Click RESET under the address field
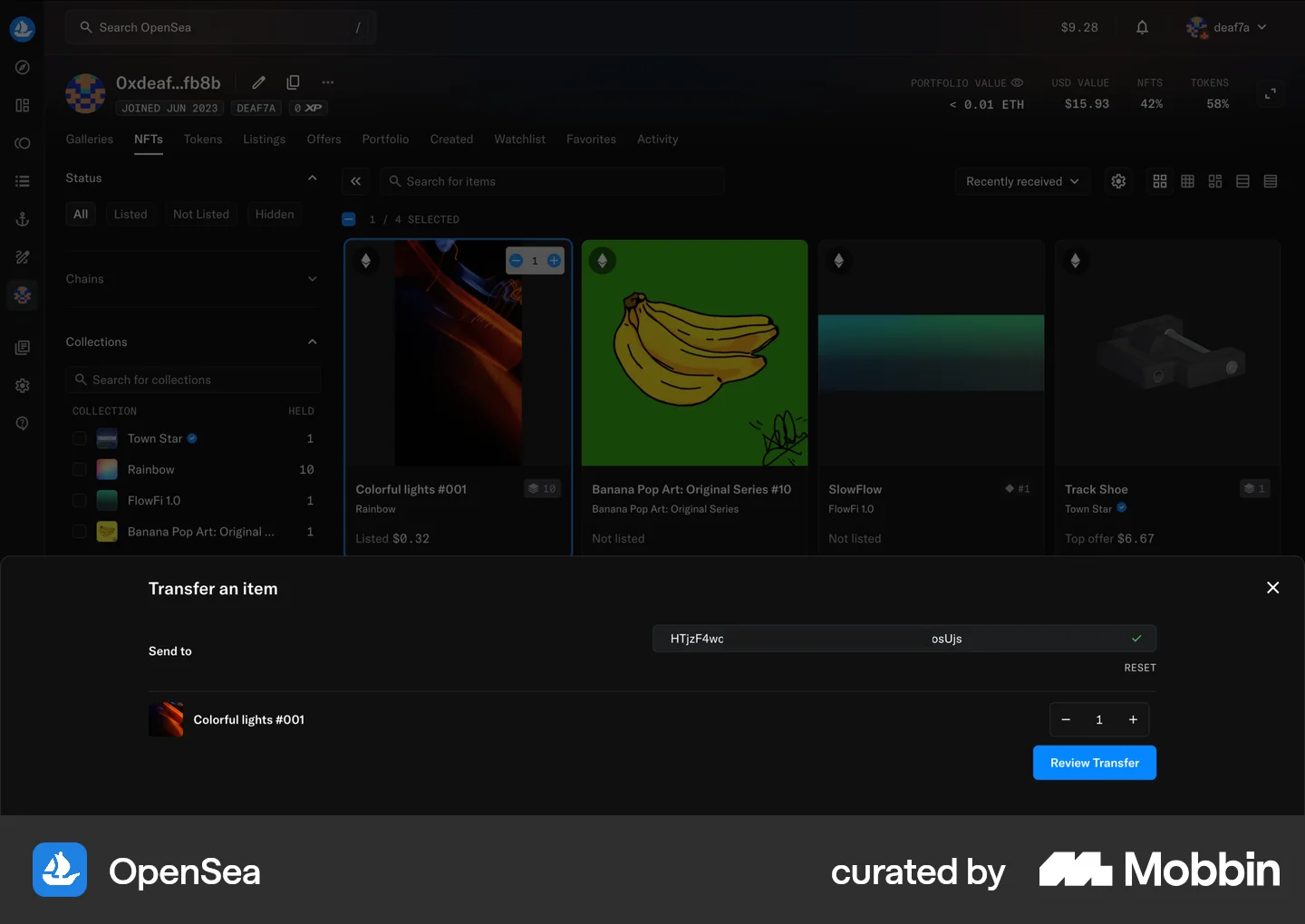 [x=1140, y=668]
